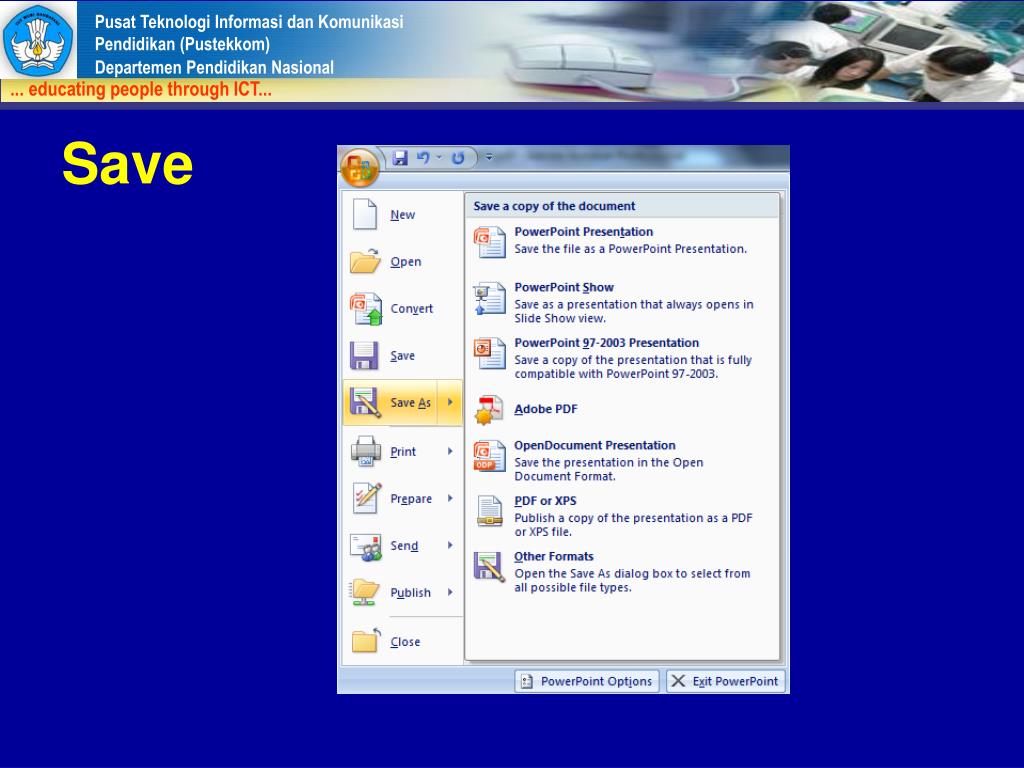The image size is (1024, 768).
Task: Click the Send envelope icon
Action: coord(366,547)
